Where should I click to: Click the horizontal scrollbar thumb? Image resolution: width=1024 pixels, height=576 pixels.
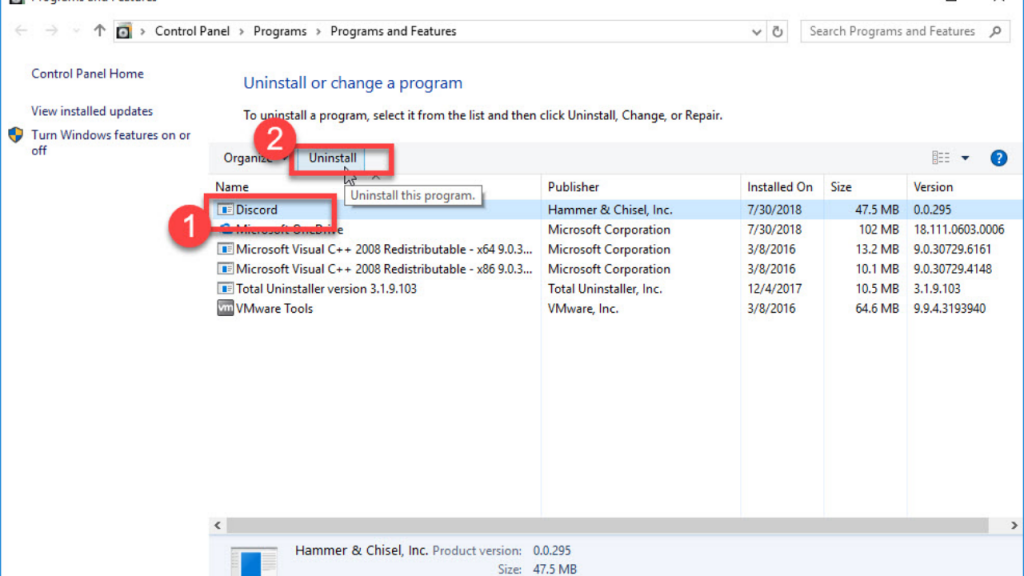tap(607, 525)
